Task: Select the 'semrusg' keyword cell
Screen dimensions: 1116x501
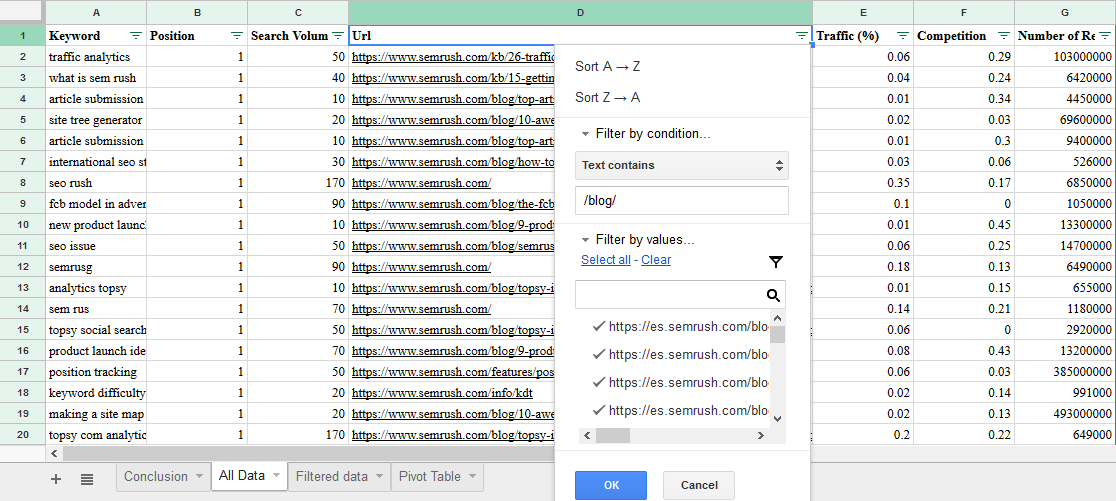Action: tap(97, 267)
